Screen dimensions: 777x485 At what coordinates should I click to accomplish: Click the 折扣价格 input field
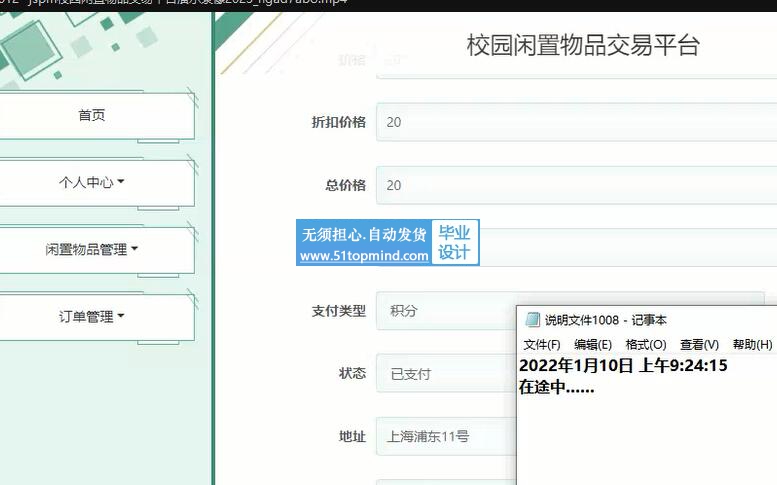pos(576,122)
